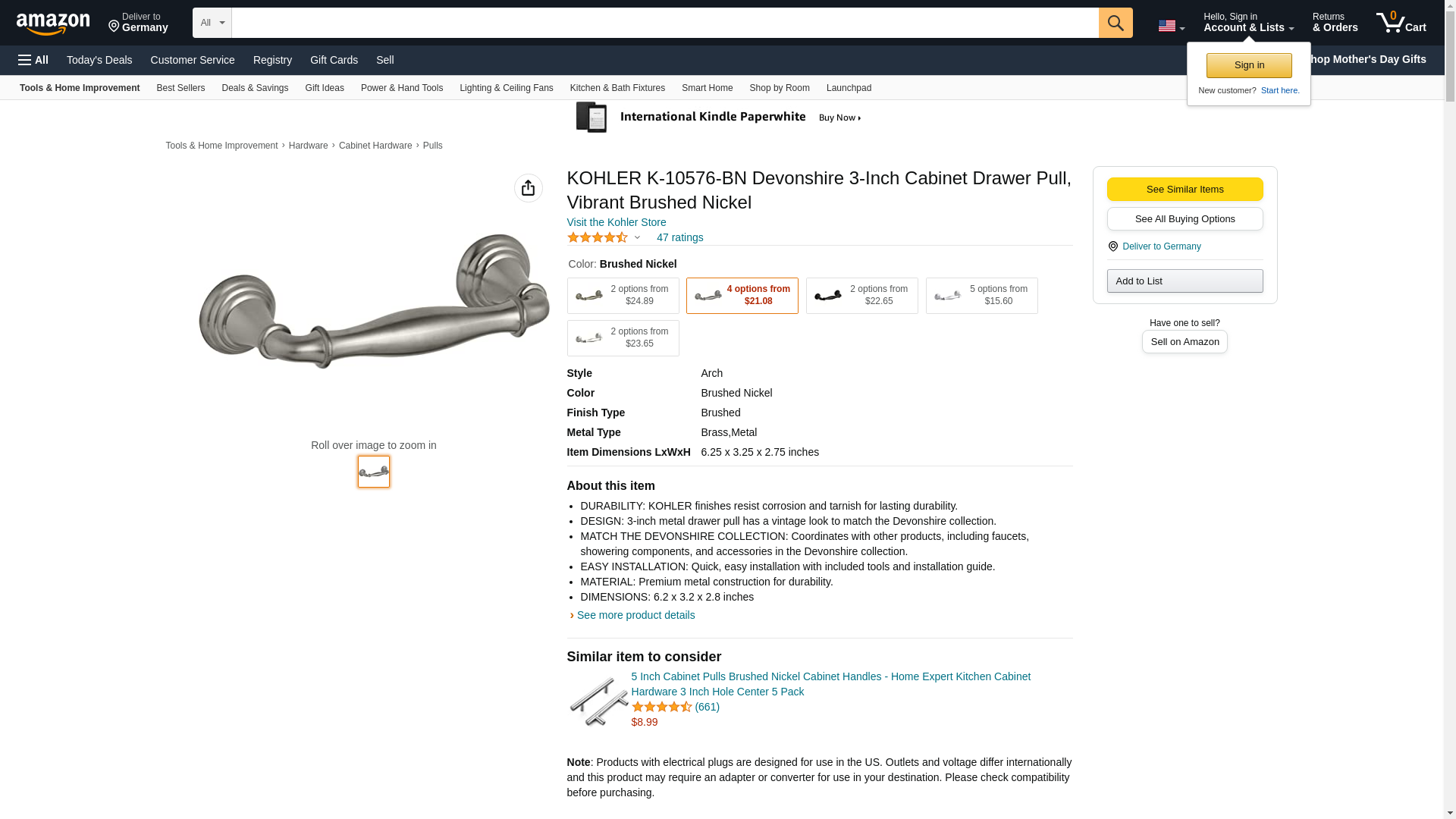1456x819 pixels.
Task: Open the shopping cart icon
Action: [x=1401, y=22]
